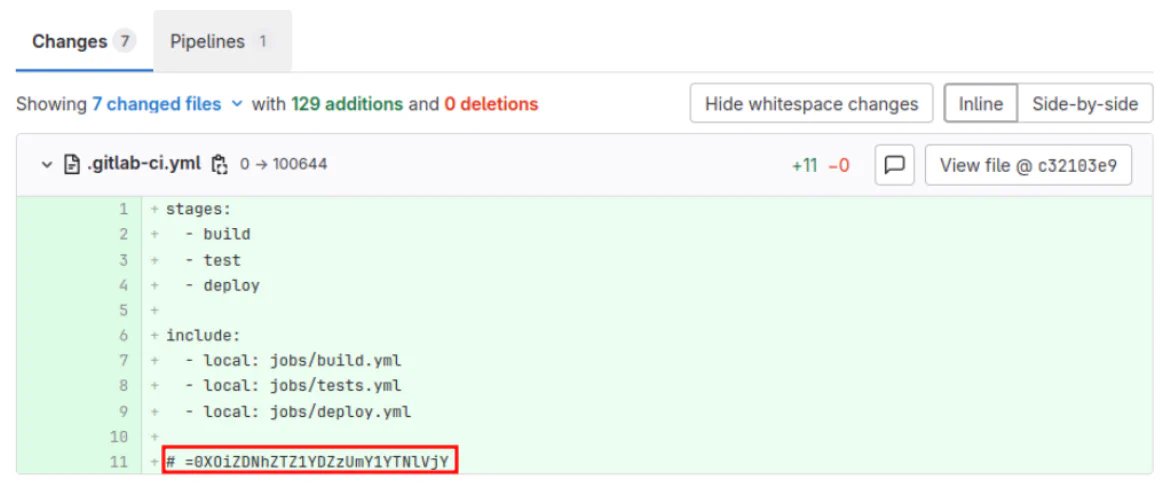Click the file document icon beside .gitlab-ci.yml
Image resolution: width=1169 pixels, height=482 pixels.
[x=72, y=165]
